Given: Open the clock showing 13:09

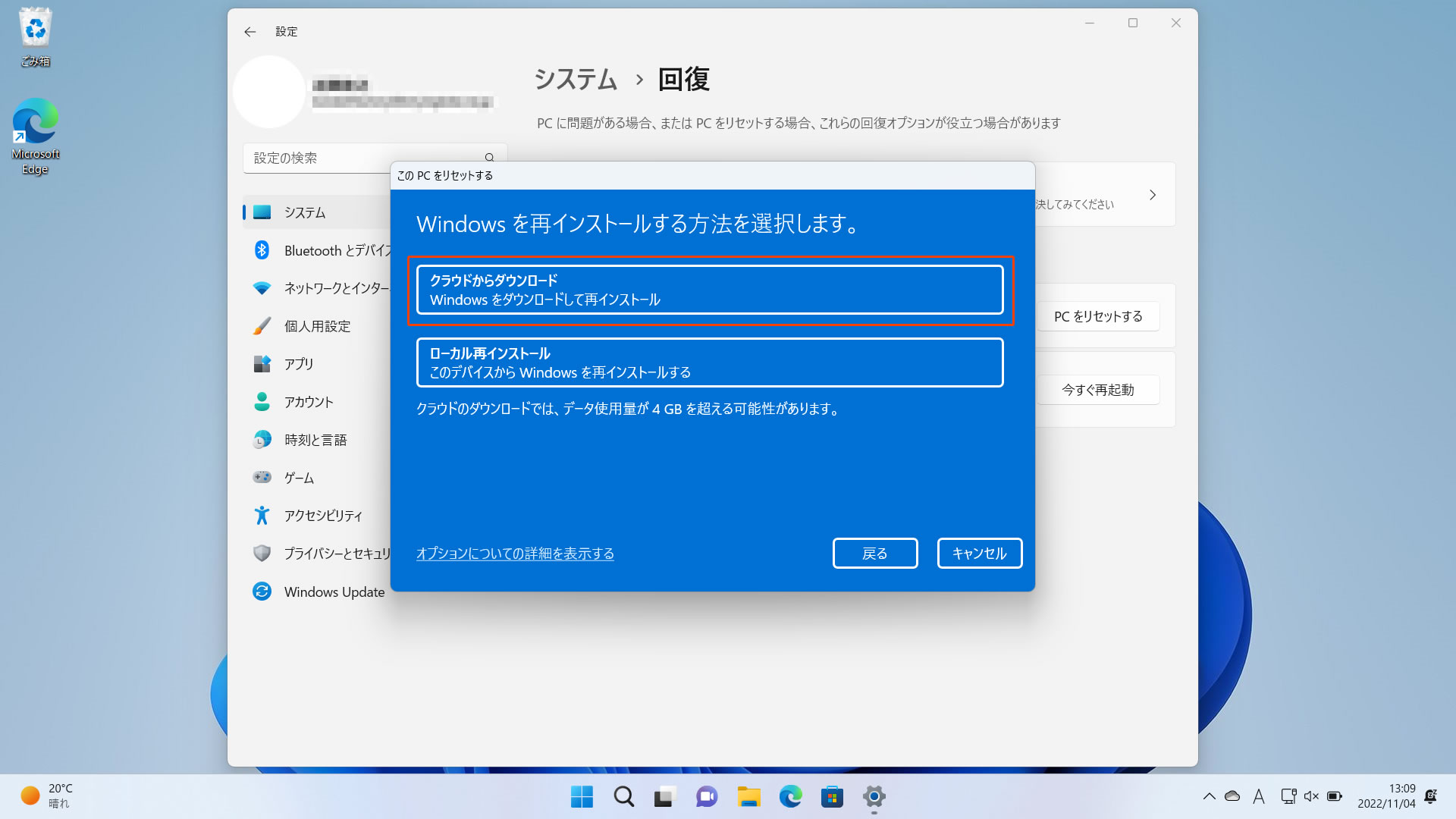Looking at the screenshot, I should (x=1386, y=796).
